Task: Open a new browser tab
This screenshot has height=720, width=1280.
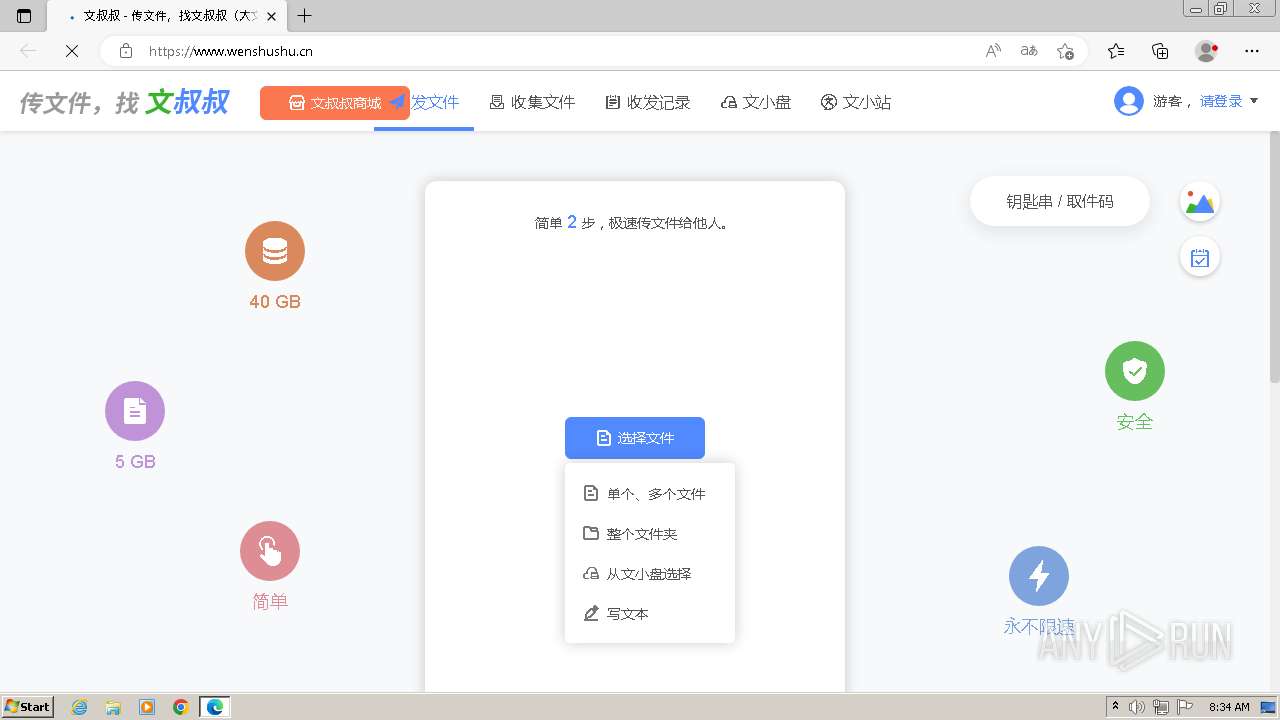Action: point(305,16)
